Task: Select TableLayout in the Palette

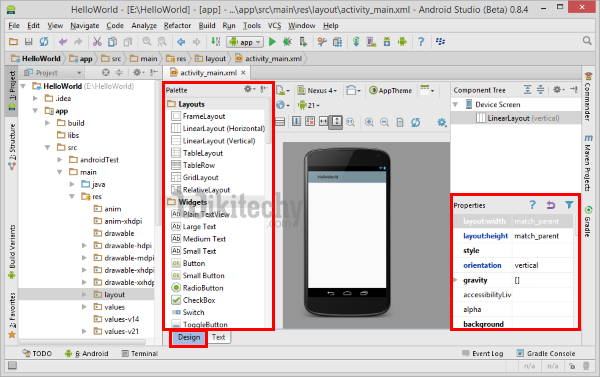Action: (197, 153)
